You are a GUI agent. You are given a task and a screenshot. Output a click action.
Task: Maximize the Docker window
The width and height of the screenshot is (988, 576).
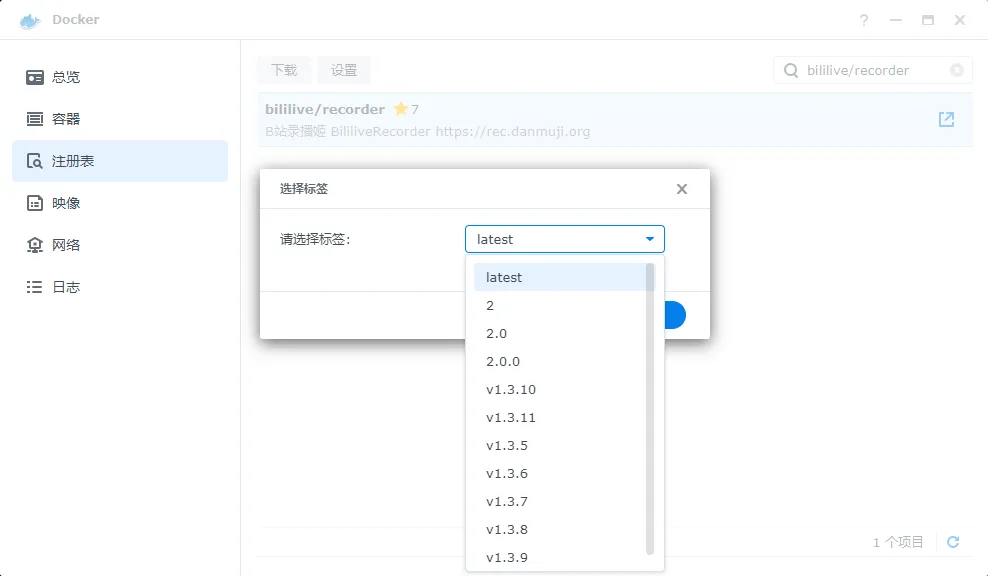[x=928, y=20]
